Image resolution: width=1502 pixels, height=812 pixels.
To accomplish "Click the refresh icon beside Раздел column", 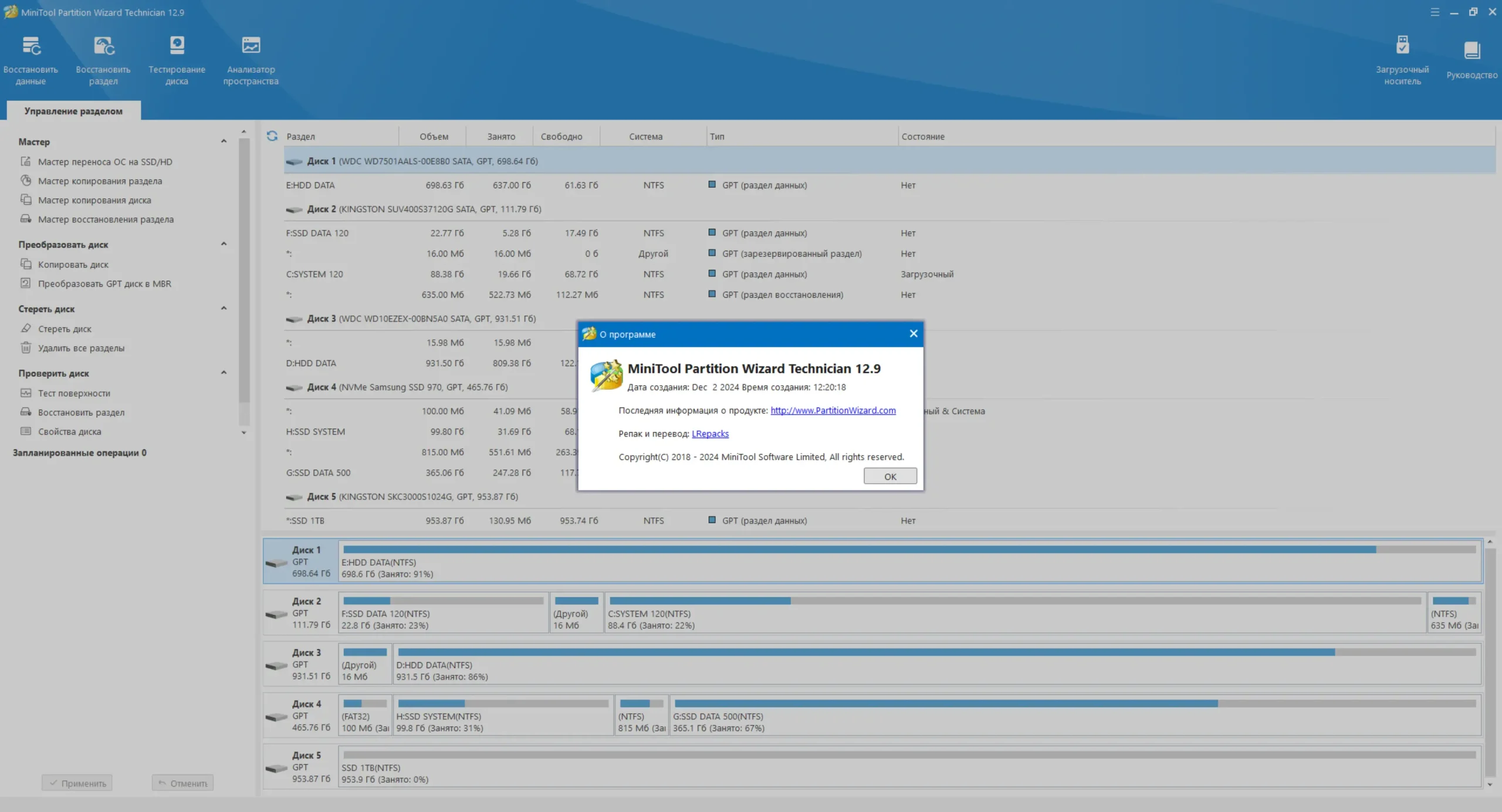I will click(272, 136).
